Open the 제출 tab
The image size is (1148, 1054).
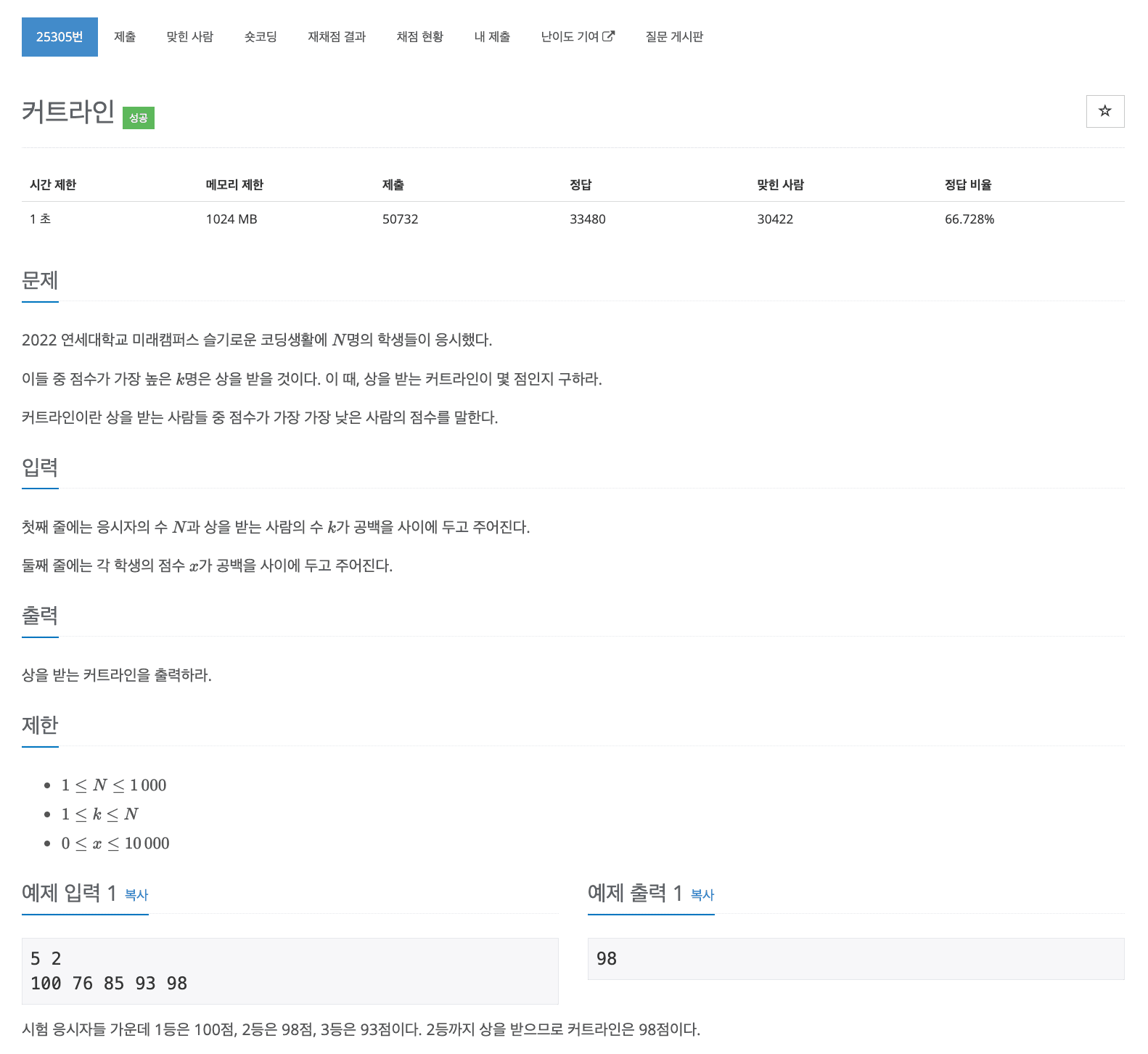click(x=125, y=37)
